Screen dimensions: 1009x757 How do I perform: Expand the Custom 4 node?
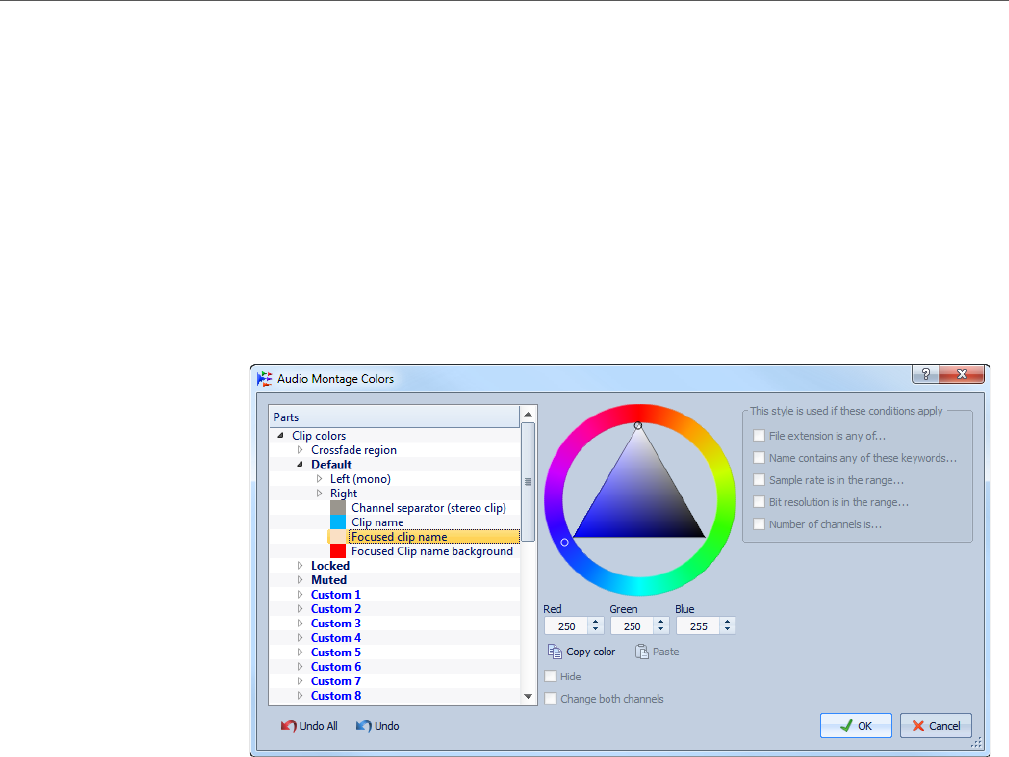coord(300,638)
